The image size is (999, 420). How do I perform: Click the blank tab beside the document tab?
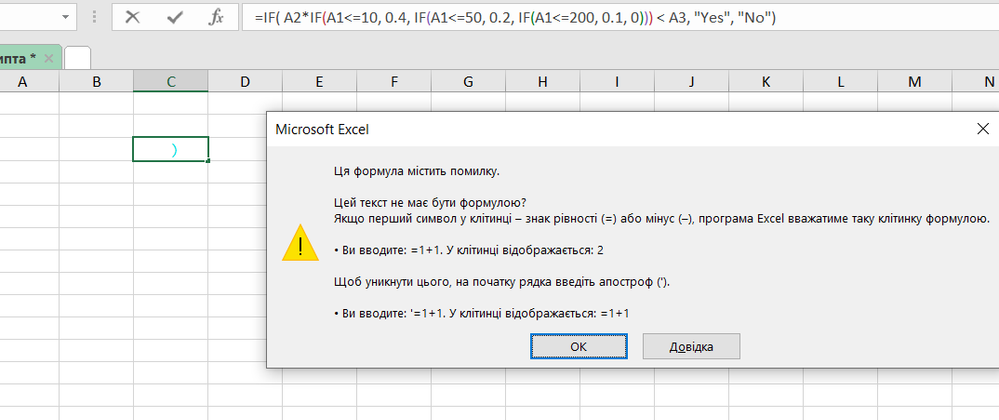point(78,59)
